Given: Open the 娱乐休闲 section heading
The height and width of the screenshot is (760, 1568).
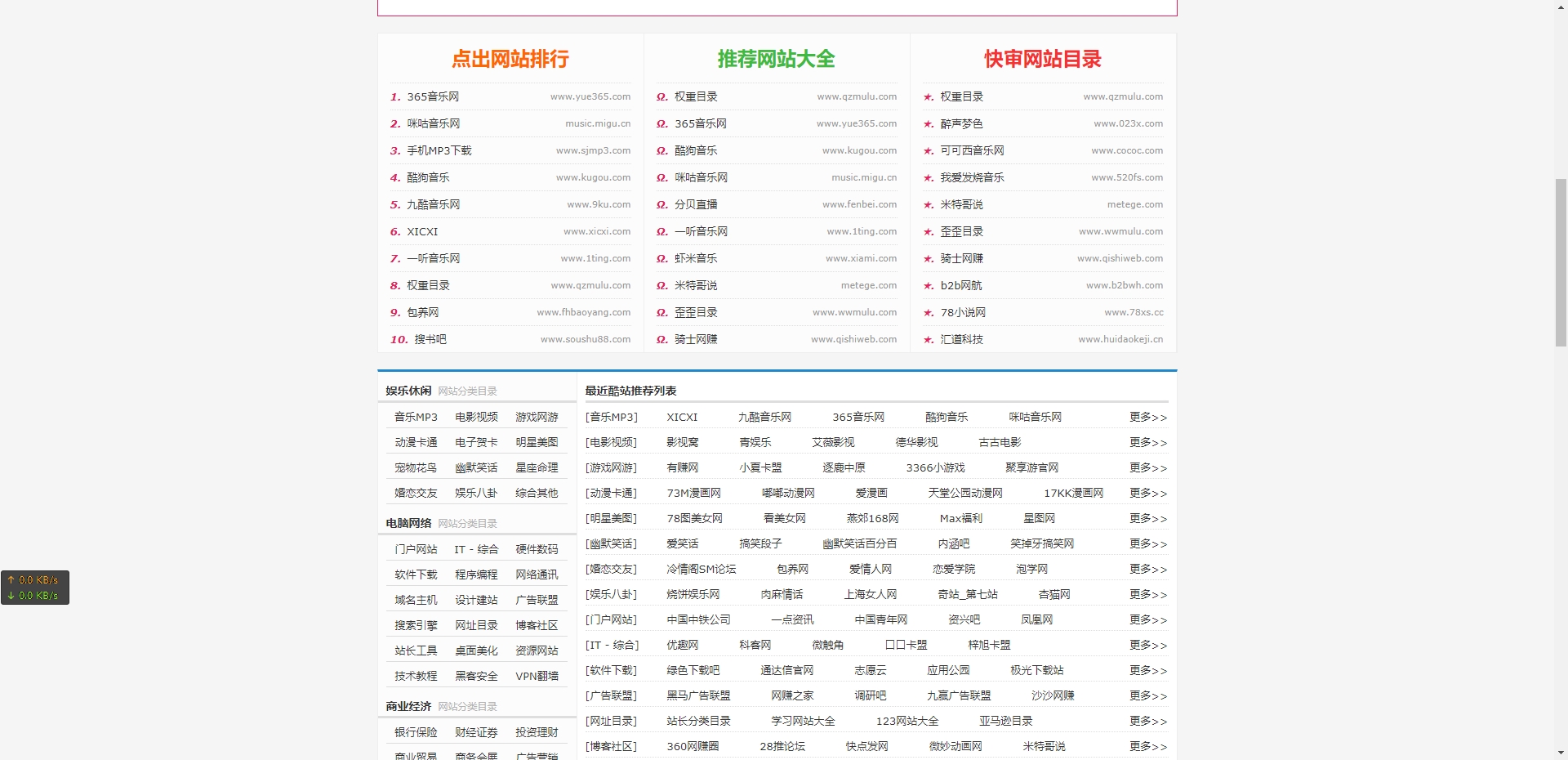Looking at the screenshot, I should click(408, 391).
